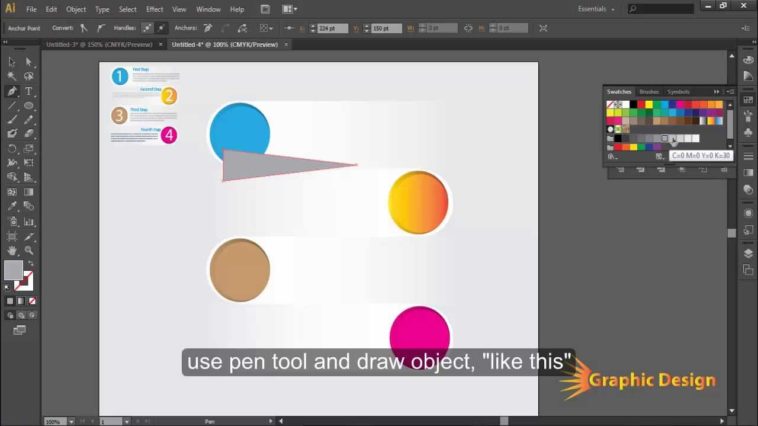Viewport: 758px width, 426px height.
Task: Select the Blob Brush tool
Action: tap(12, 133)
